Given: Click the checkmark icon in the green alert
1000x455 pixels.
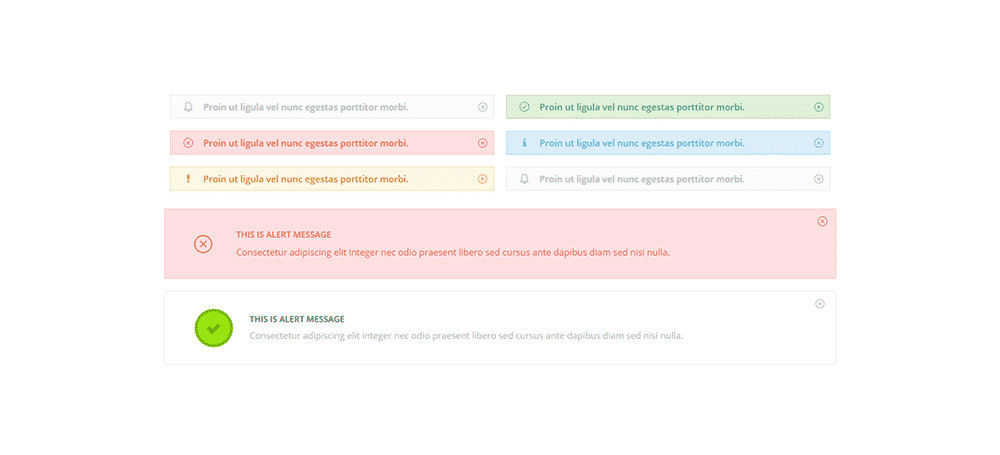Looking at the screenshot, I should (524, 107).
